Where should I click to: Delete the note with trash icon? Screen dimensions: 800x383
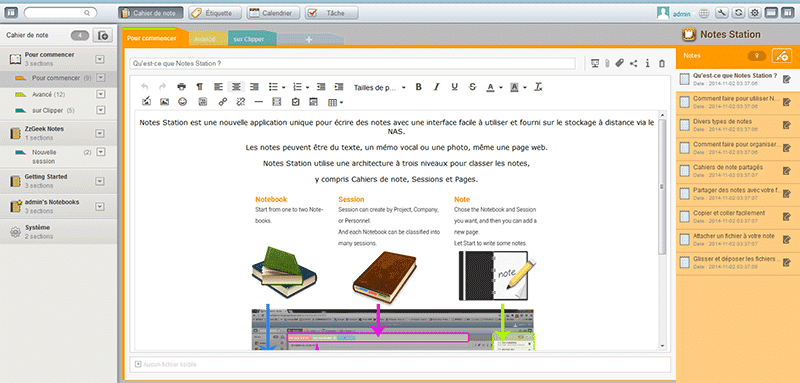tap(662, 63)
